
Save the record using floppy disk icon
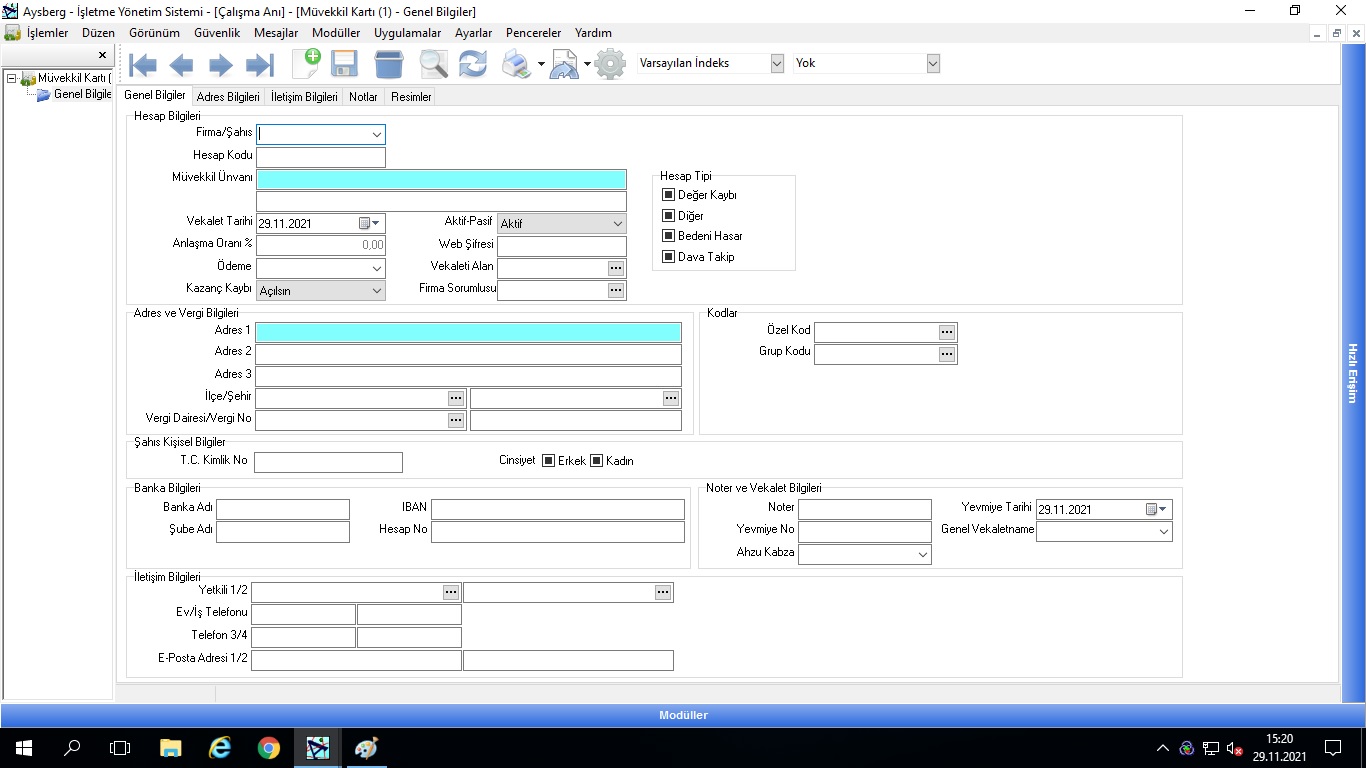345,64
